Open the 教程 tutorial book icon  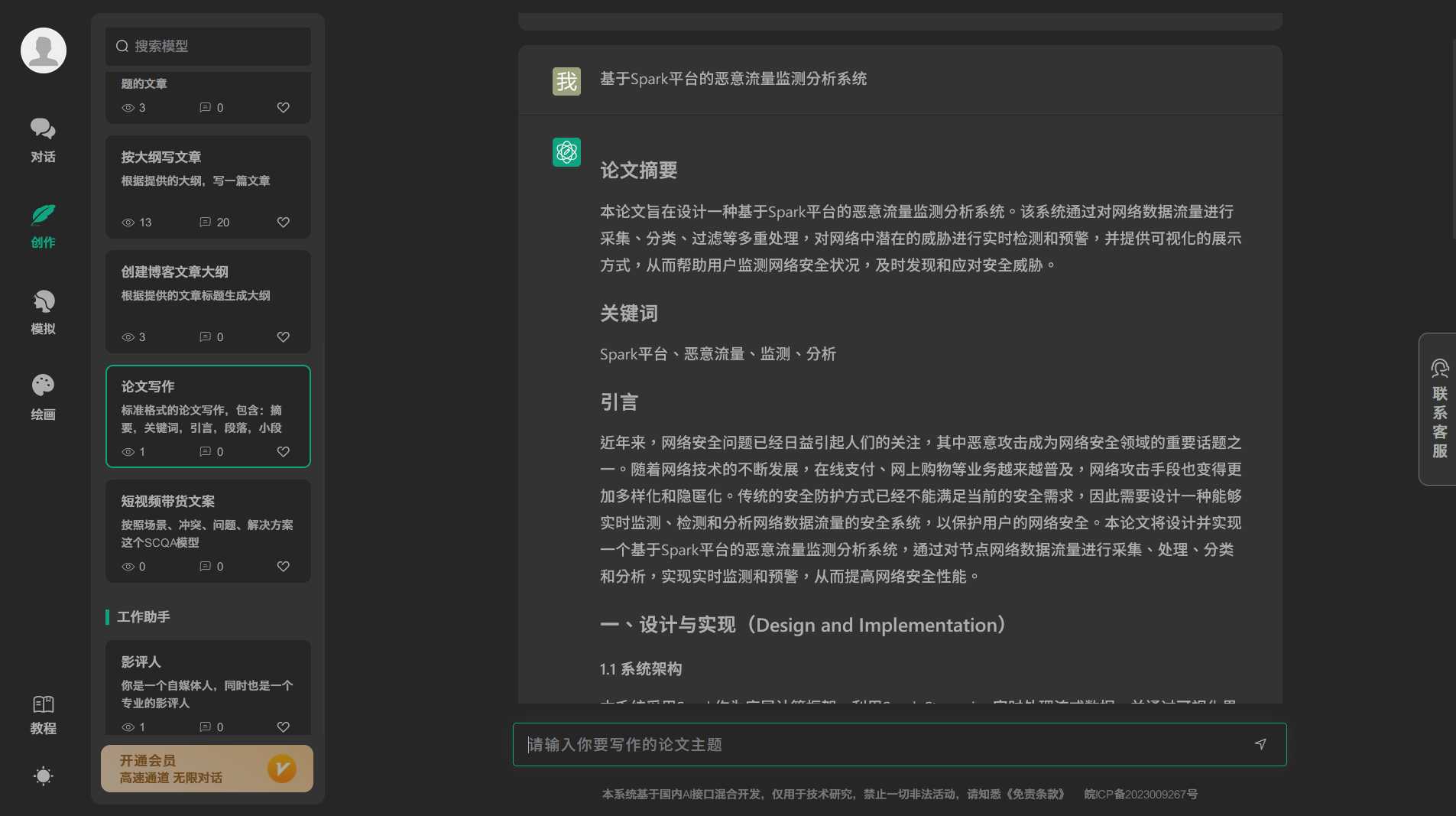[43, 704]
